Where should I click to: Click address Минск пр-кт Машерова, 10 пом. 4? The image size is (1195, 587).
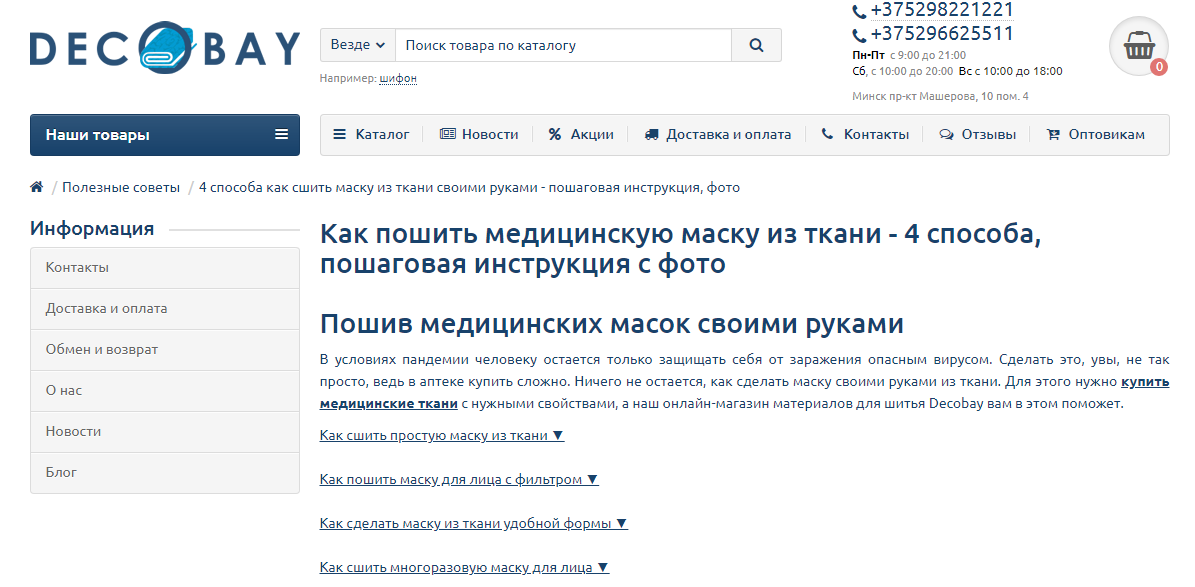[940, 96]
